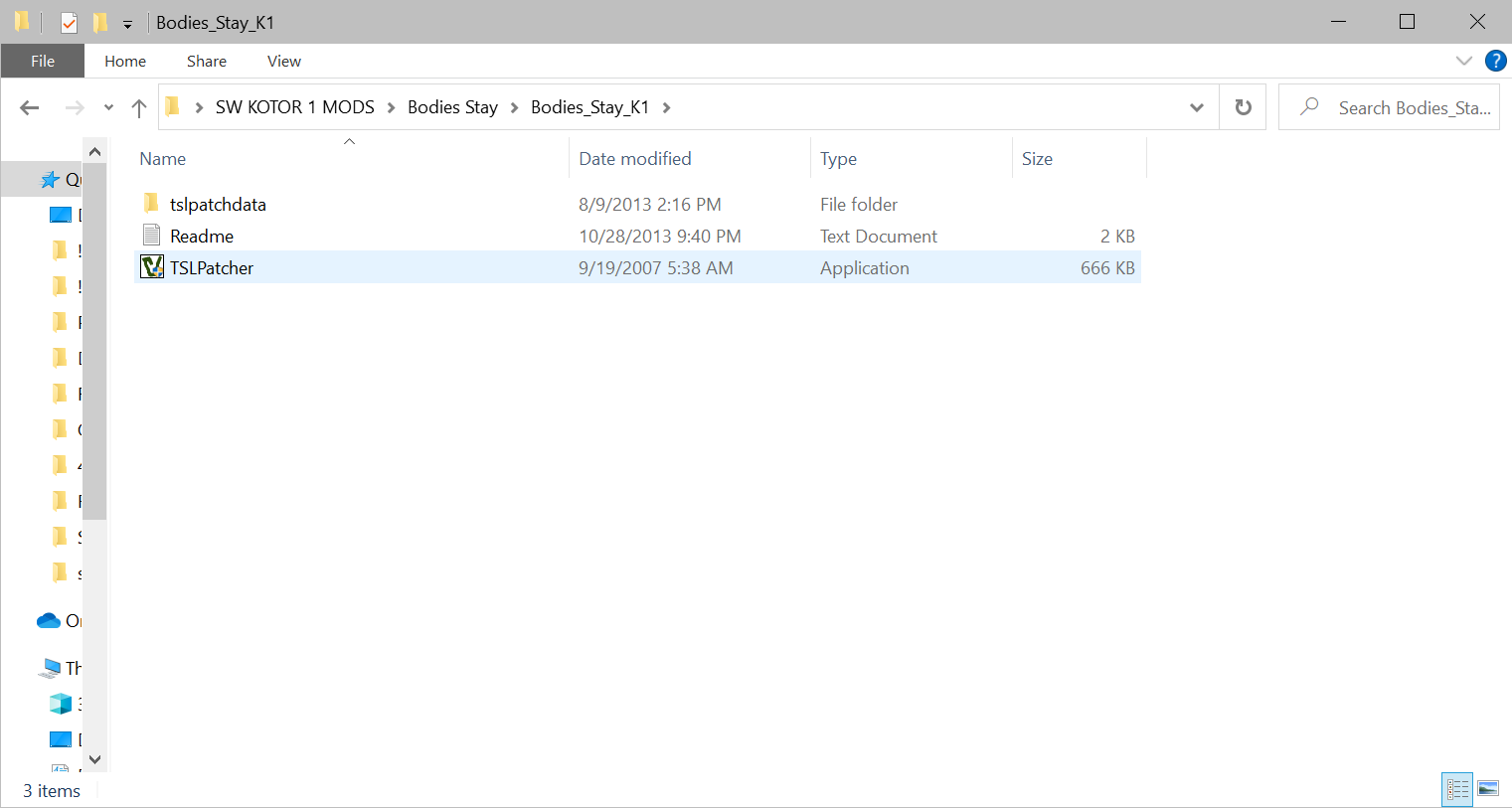Click the Text Document type cell
Viewport: 1512px width, 808px height.
(879, 236)
